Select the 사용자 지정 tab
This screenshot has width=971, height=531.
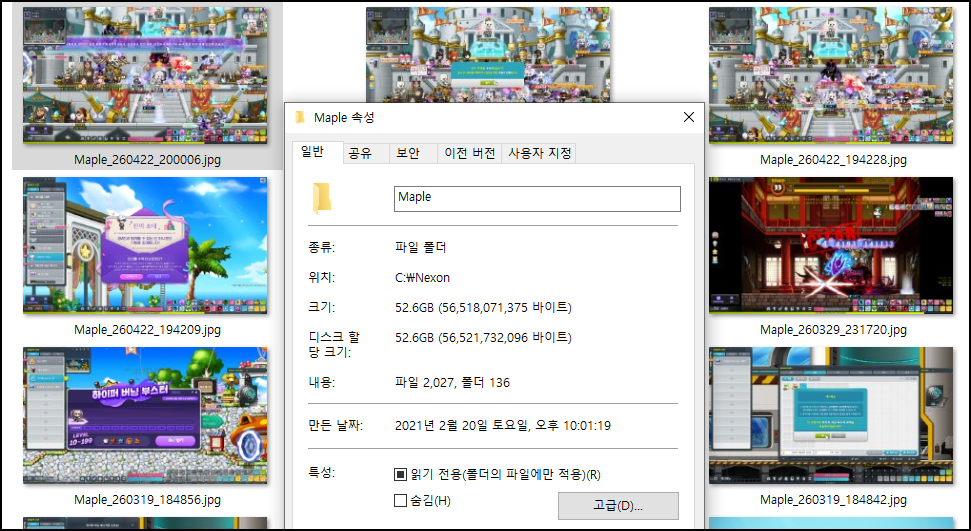tap(539, 153)
